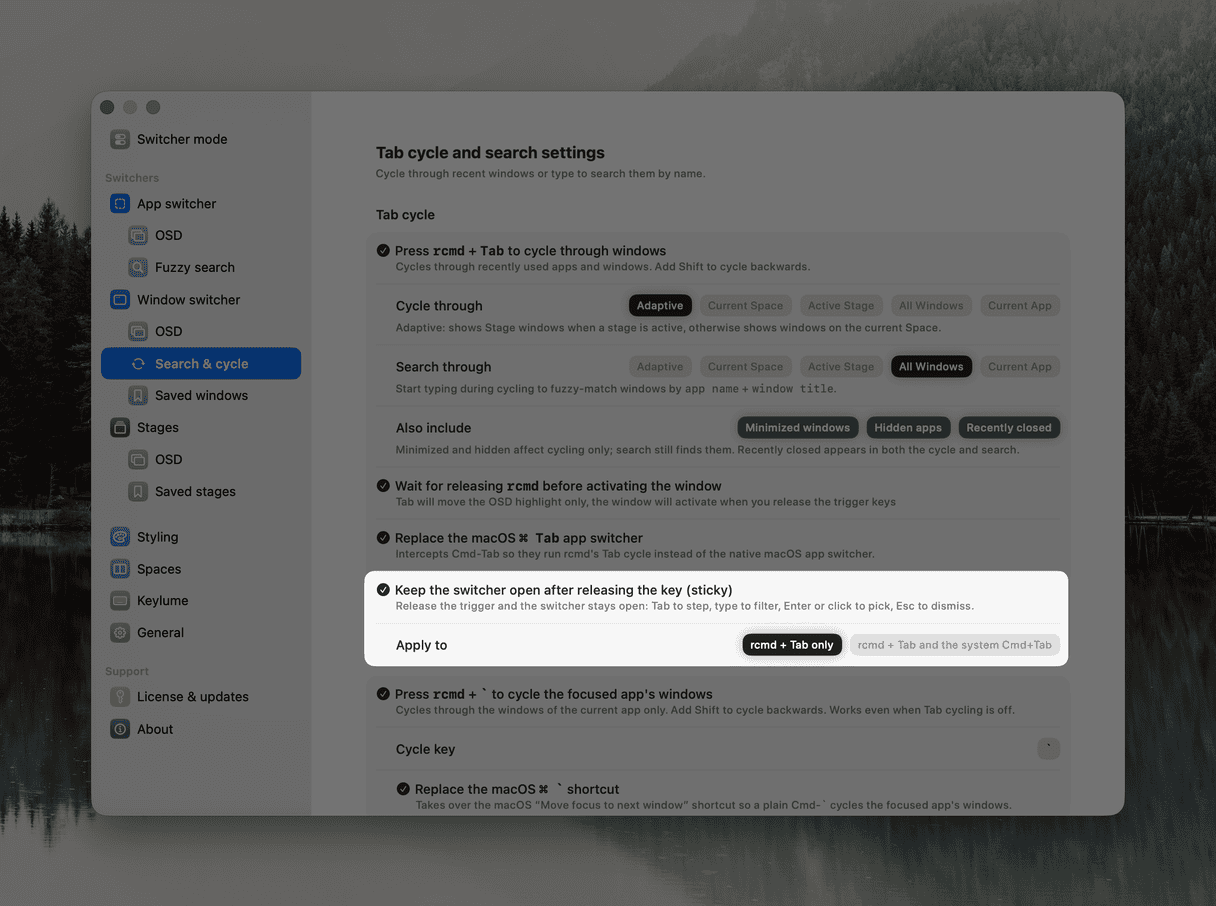The width and height of the screenshot is (1216, 906).
Task: Toggle 'Keep the switcher open' sticky checkbox
Action: (x=383, y=590)
